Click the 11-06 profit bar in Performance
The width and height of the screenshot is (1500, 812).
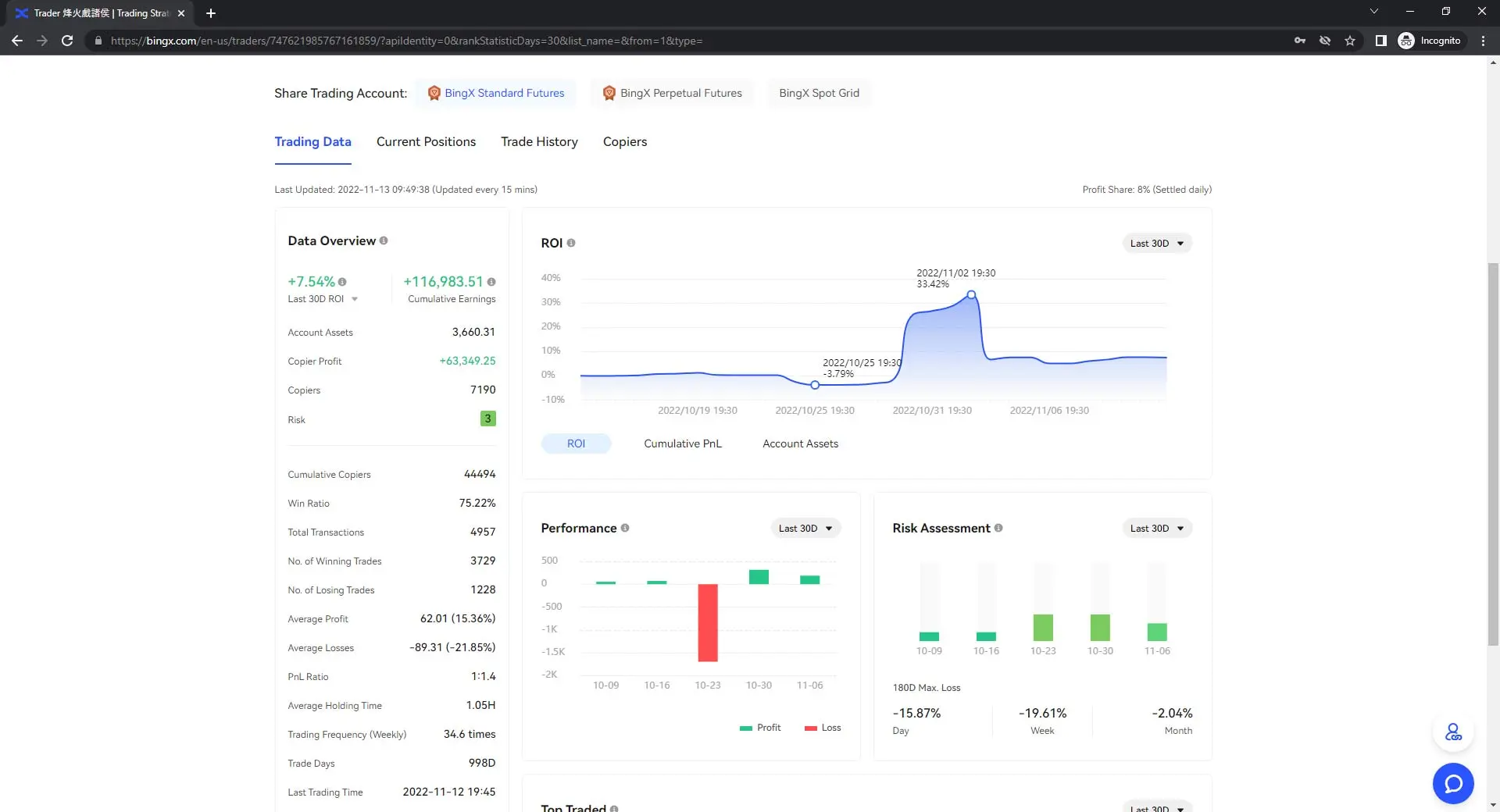tap(809, 579)
